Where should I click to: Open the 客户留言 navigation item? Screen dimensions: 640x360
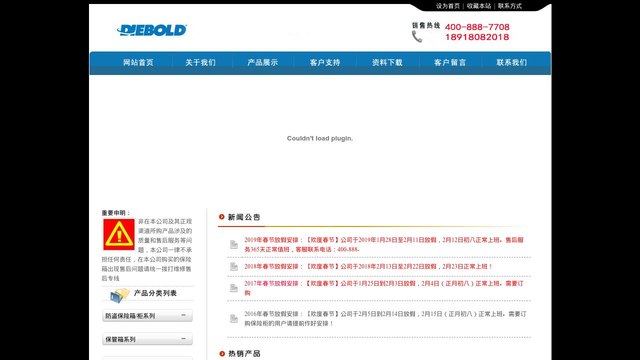450,62
